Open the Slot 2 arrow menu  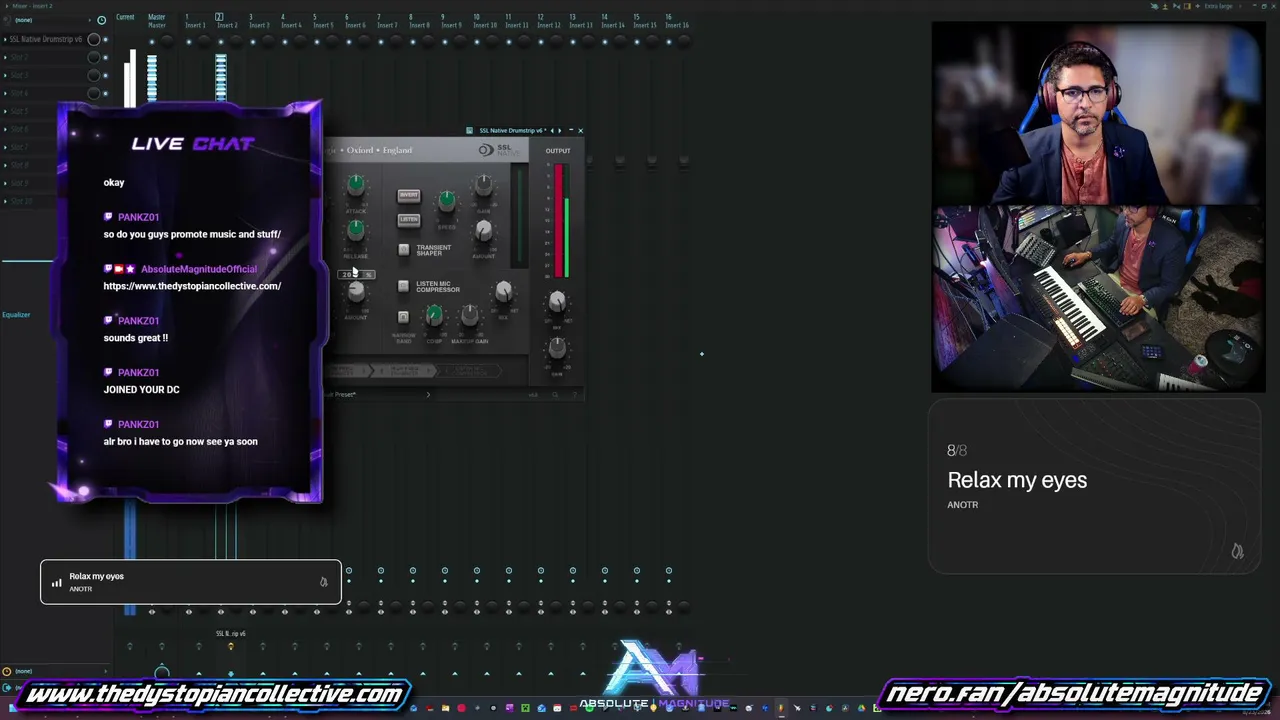(5, 57)
